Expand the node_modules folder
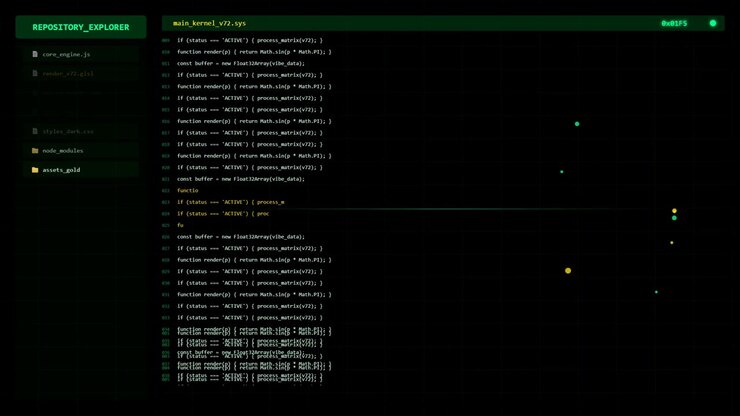The height and width of the screenshot is (416, 740). point(81,151)
